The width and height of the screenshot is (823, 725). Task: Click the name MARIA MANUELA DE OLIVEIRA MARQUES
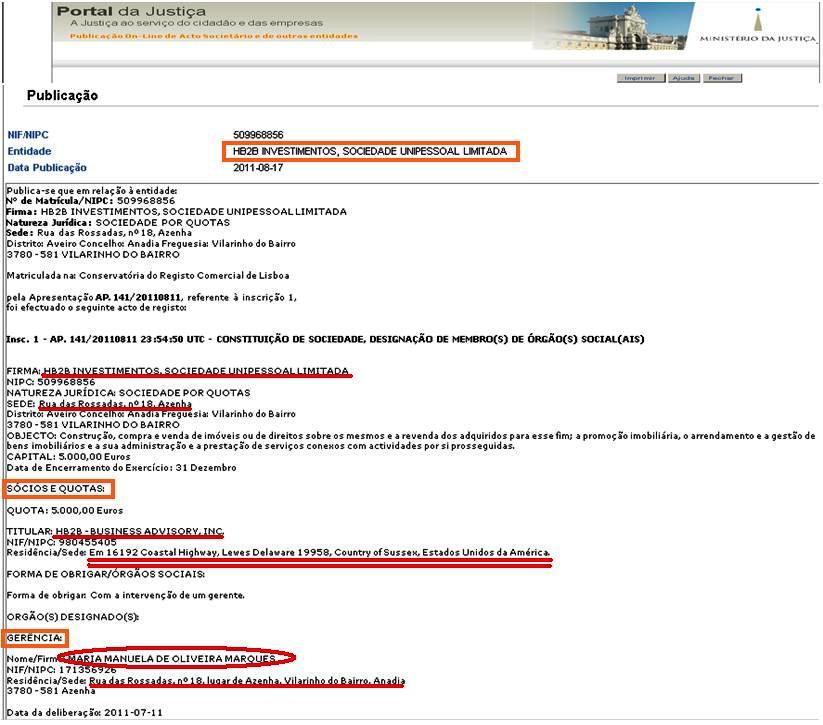(172, 659)
